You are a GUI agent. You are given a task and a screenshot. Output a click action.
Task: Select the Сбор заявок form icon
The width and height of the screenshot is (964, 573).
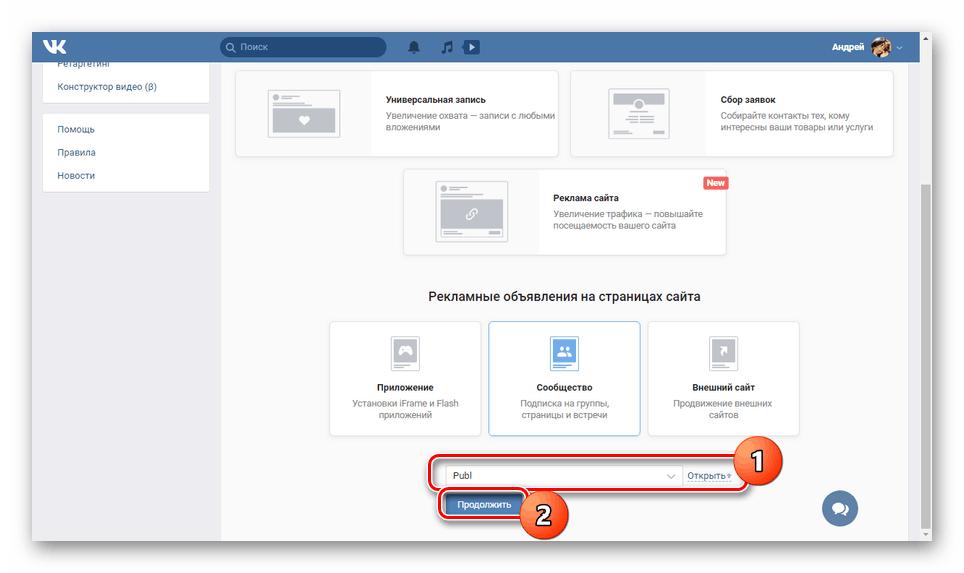(639, 114)
